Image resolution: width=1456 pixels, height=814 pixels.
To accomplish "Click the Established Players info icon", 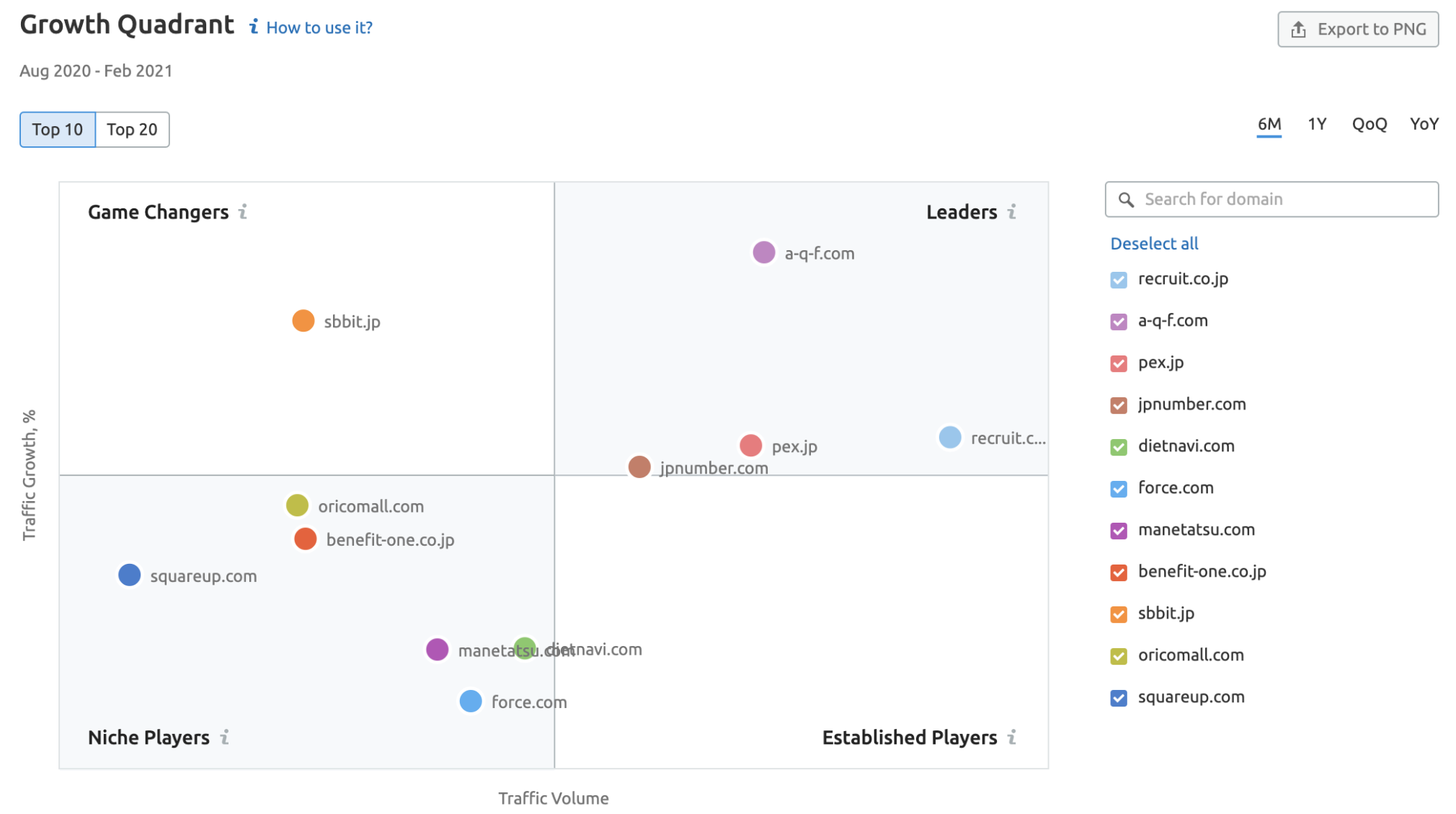I will [1012, 737].
